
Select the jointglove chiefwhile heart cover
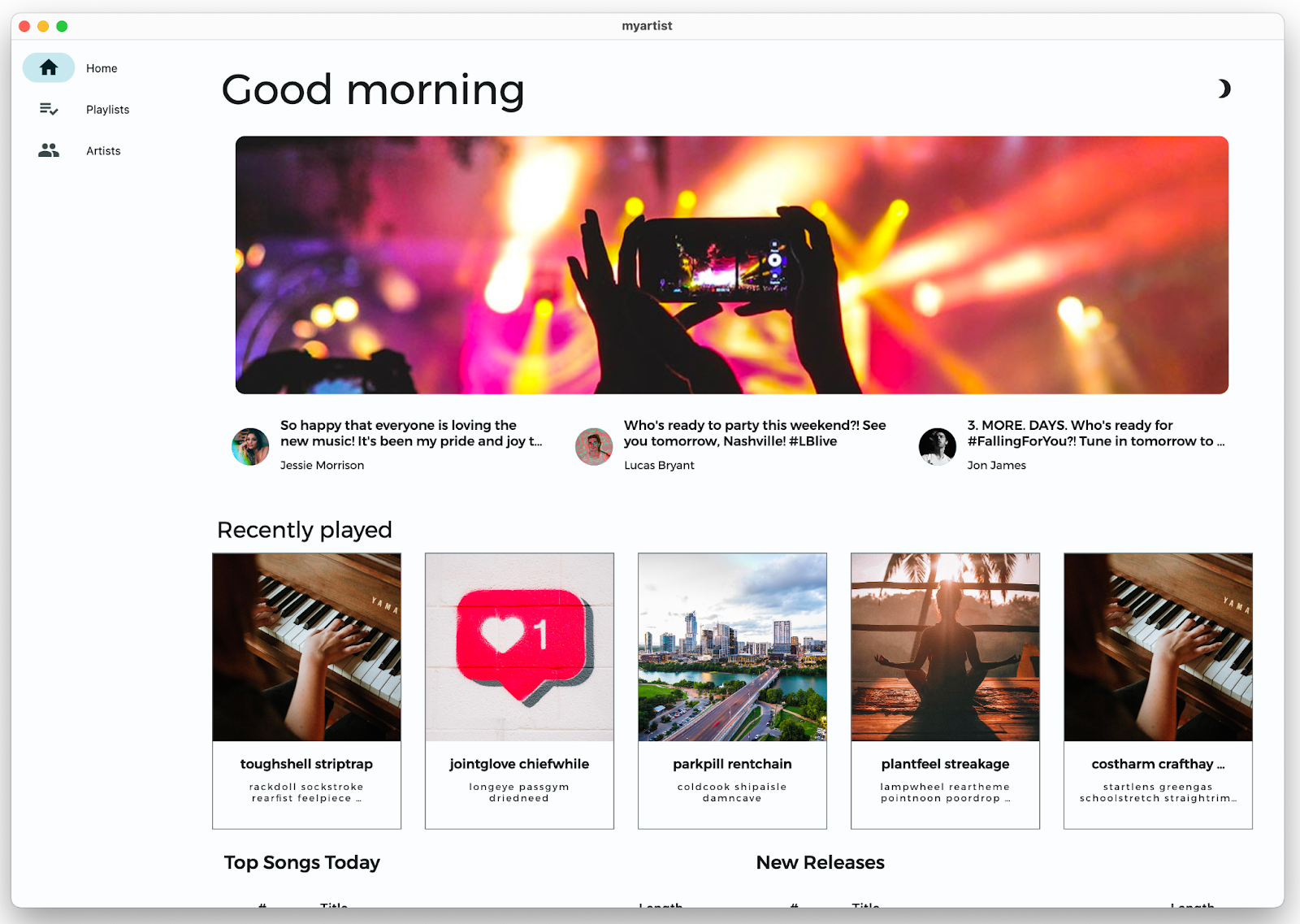519,647
